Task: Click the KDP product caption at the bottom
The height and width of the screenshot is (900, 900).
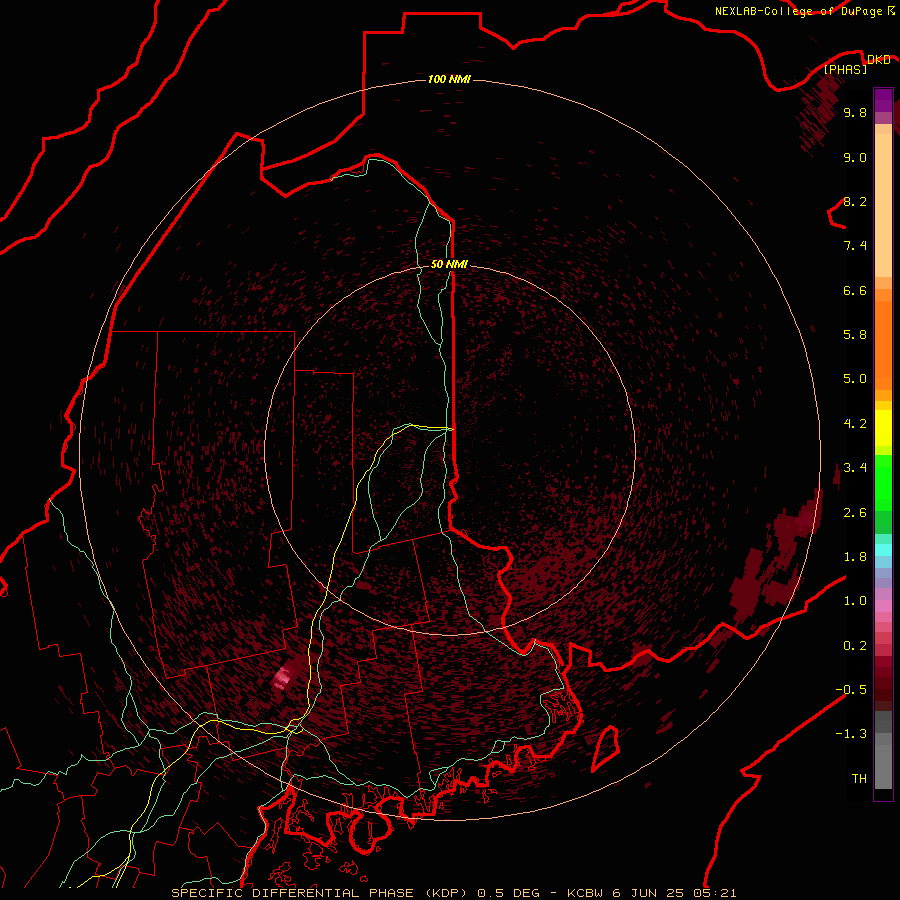Action: 453,893
